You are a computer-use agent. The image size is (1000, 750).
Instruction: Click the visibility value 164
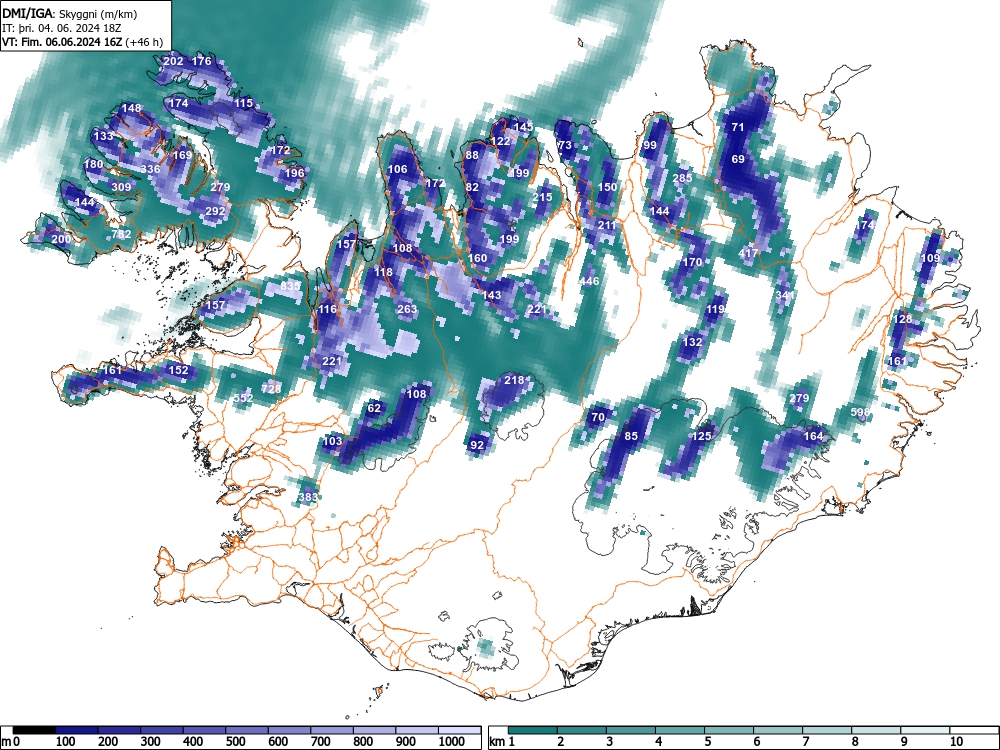[813, 436]
